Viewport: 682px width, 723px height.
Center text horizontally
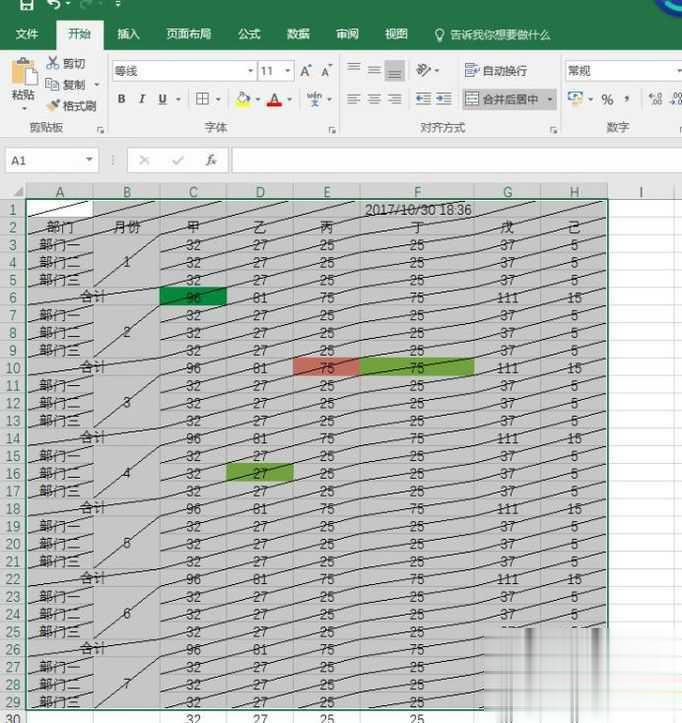[374, 99]
